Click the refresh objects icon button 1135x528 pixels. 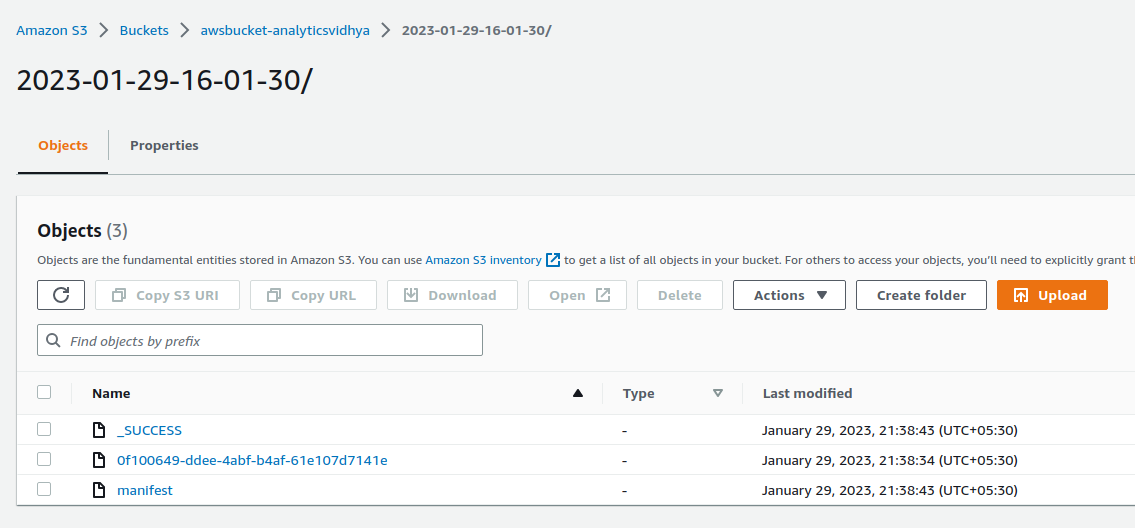61,295
